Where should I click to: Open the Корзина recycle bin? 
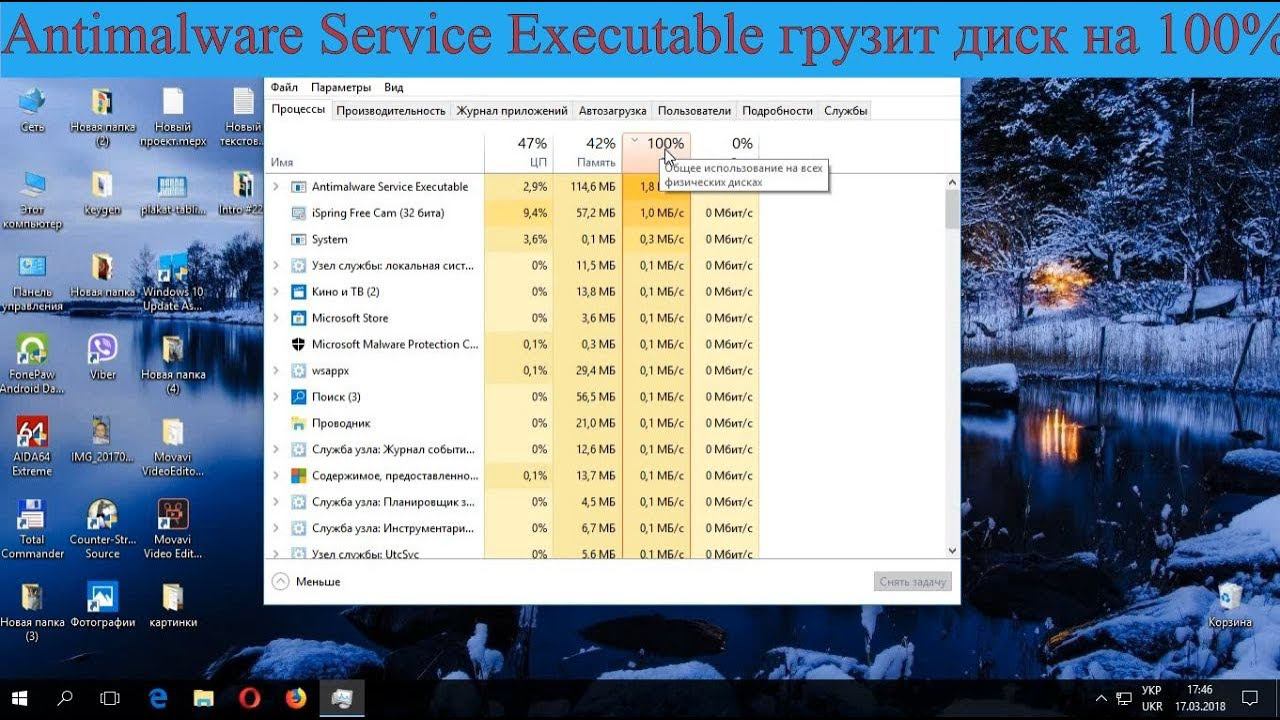point(1229,604)
